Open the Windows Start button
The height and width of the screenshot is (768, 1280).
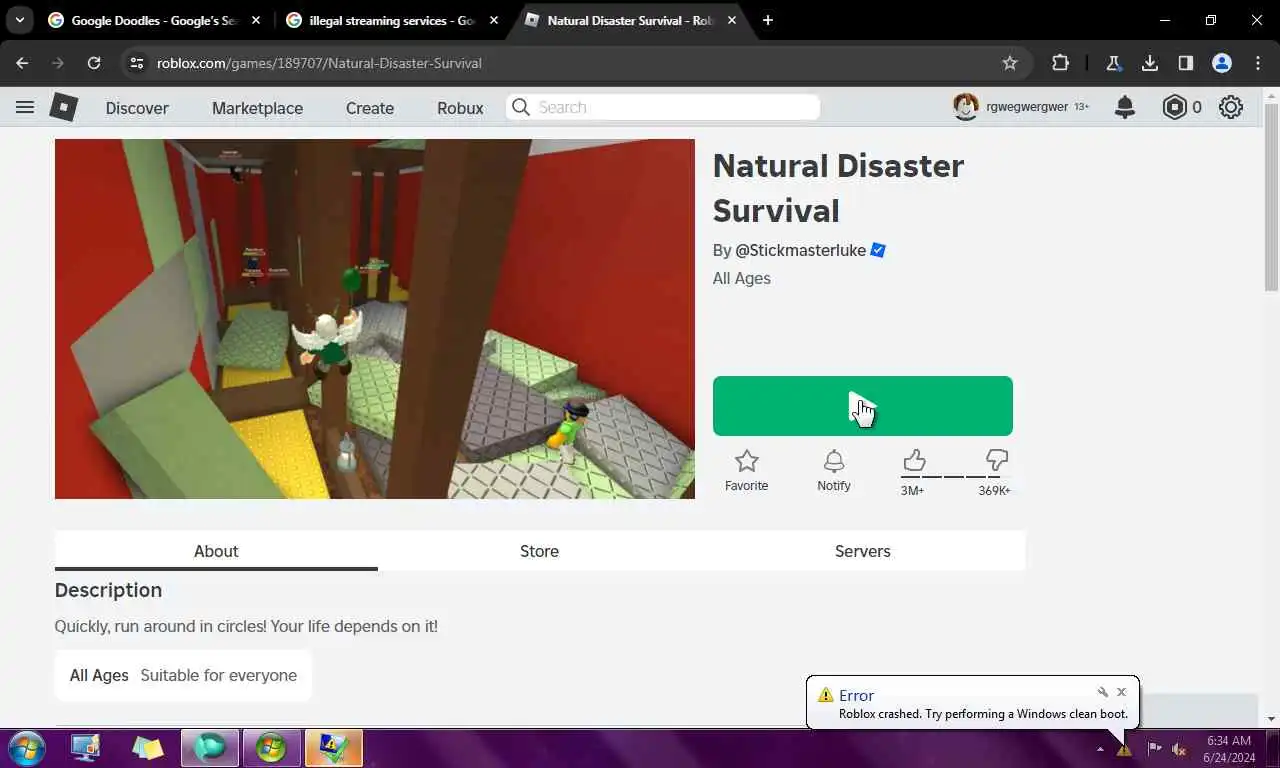[26, 748]
